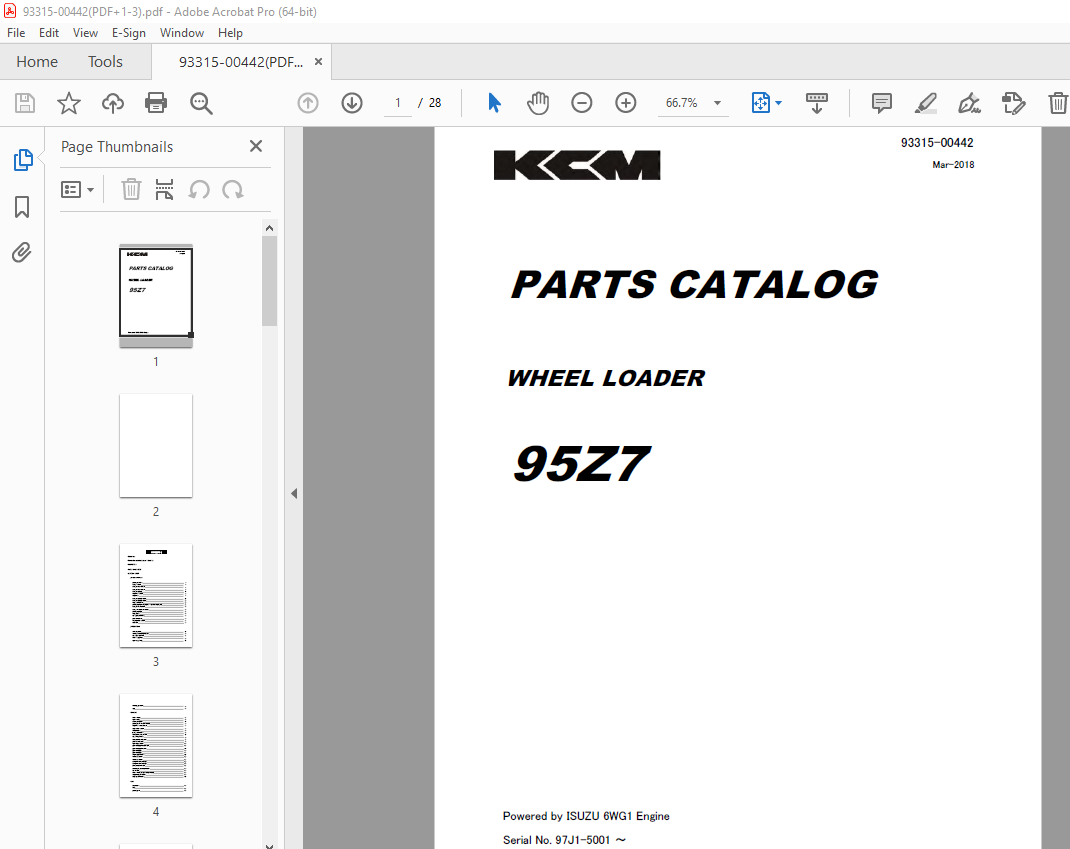Select the page 4 thumbnail

click(x=156, y=746)
